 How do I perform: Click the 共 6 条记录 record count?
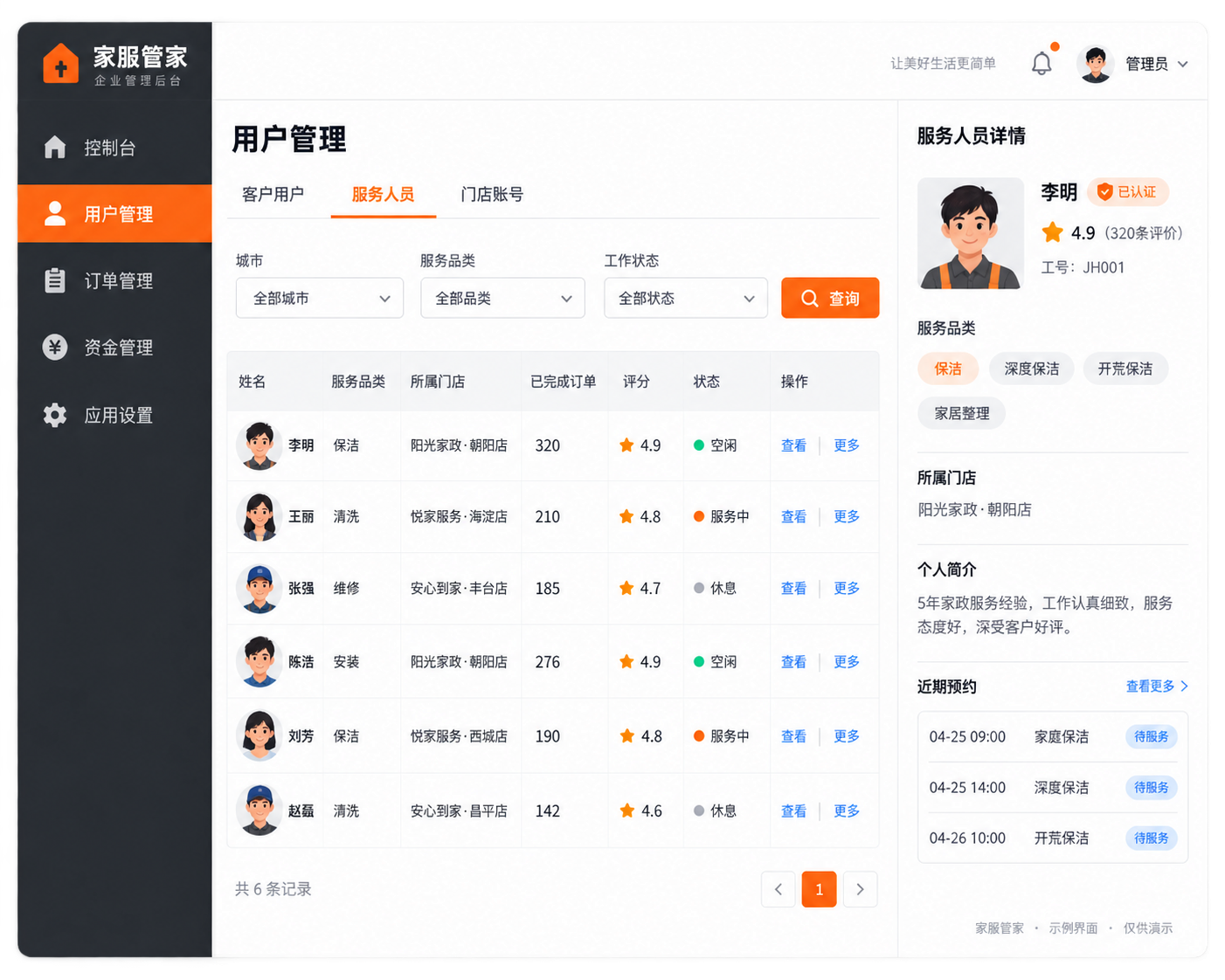(273, 889)
